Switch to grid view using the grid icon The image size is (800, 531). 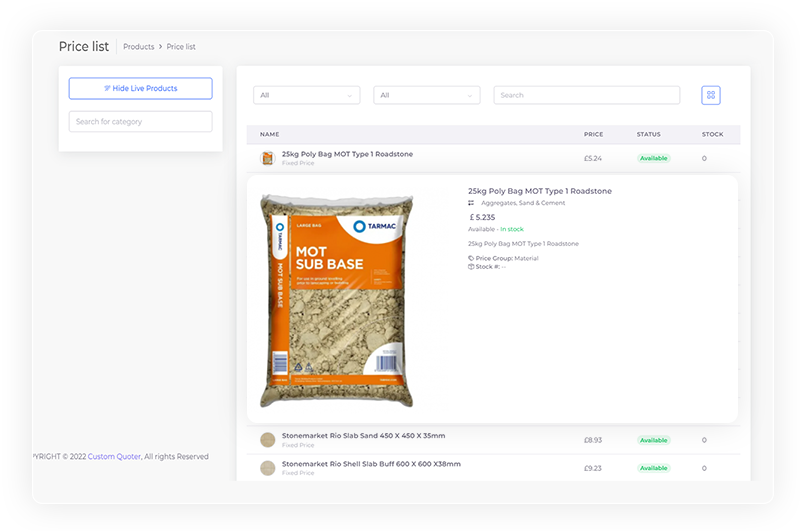click(x=711, y=95)
